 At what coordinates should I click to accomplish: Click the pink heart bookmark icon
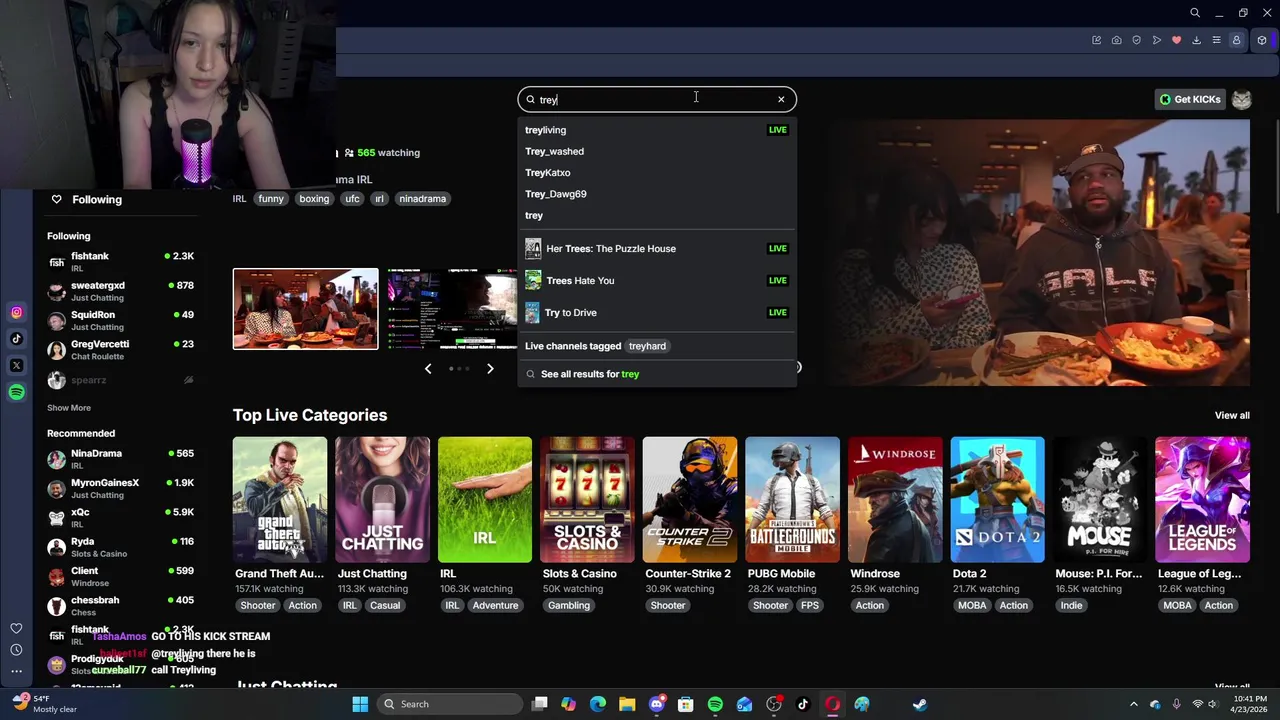[x=1176, y=40]
